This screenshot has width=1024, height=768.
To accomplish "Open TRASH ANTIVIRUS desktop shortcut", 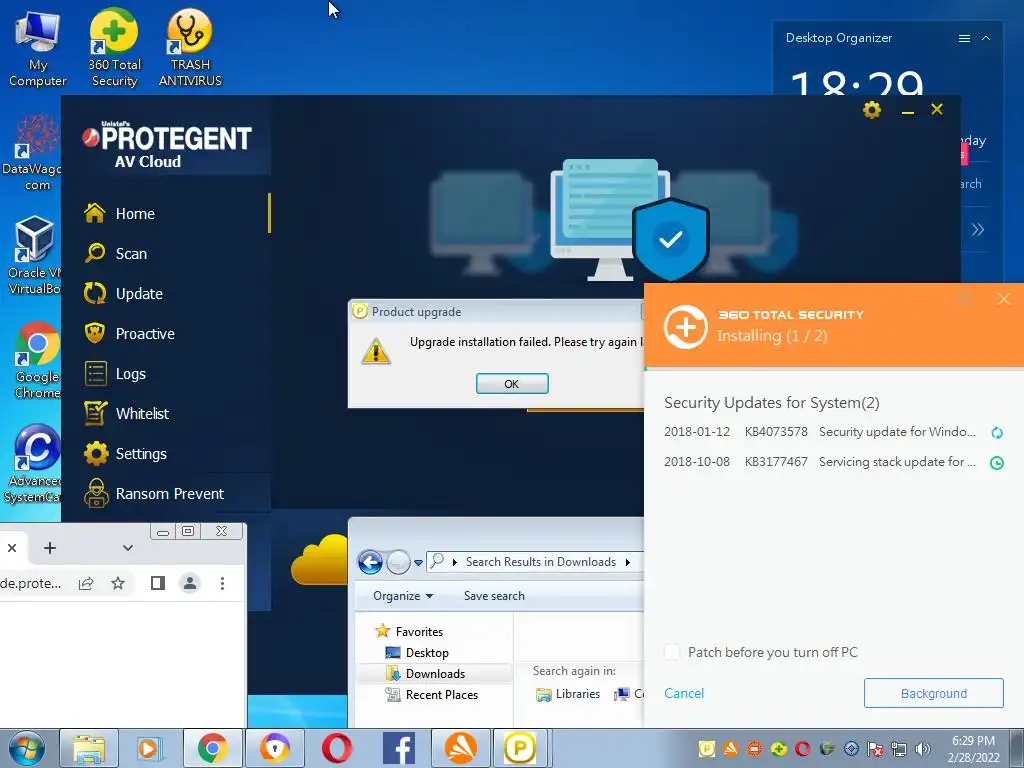I will pos(190,49).
